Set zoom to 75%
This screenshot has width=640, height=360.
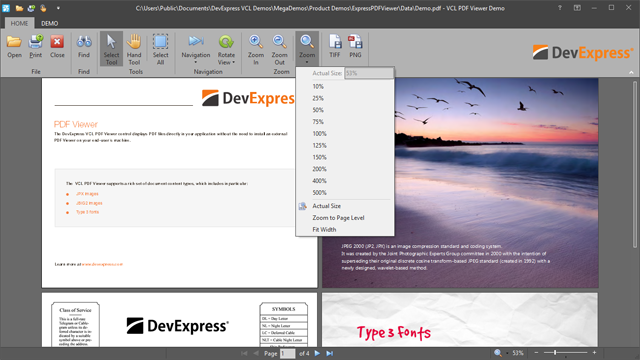(x=345, y=122)
